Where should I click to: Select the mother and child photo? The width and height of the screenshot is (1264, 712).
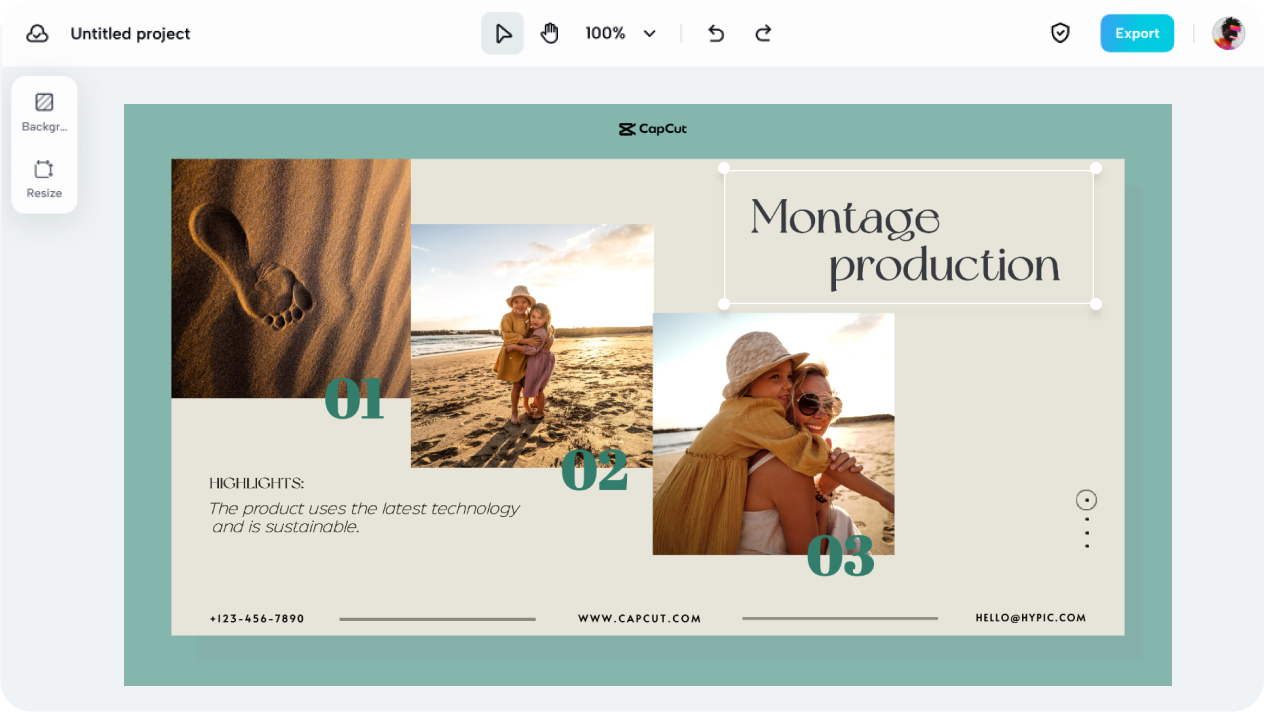773,434
